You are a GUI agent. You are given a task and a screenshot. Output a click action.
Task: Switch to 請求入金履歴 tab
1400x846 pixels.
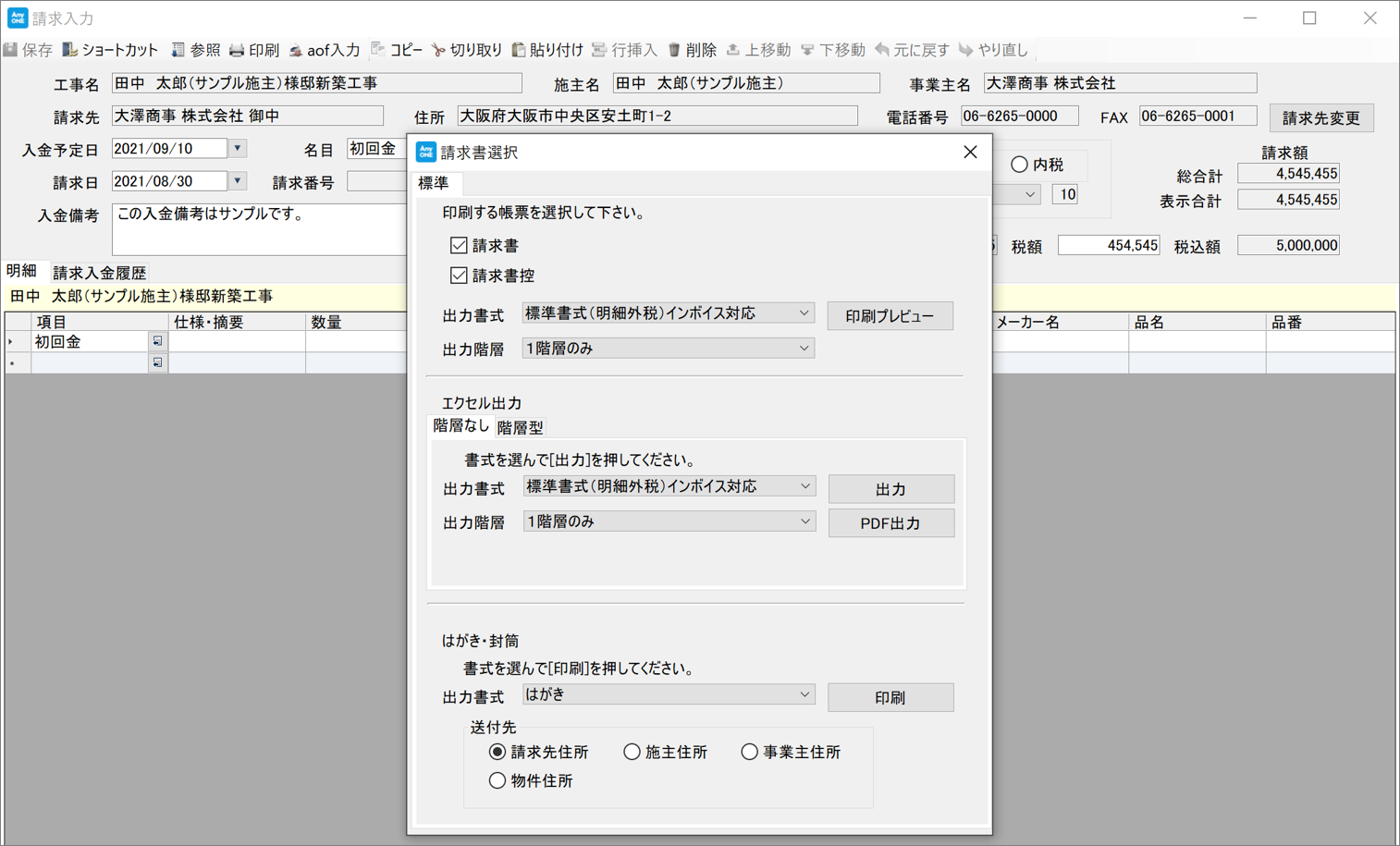coord(99,273)
